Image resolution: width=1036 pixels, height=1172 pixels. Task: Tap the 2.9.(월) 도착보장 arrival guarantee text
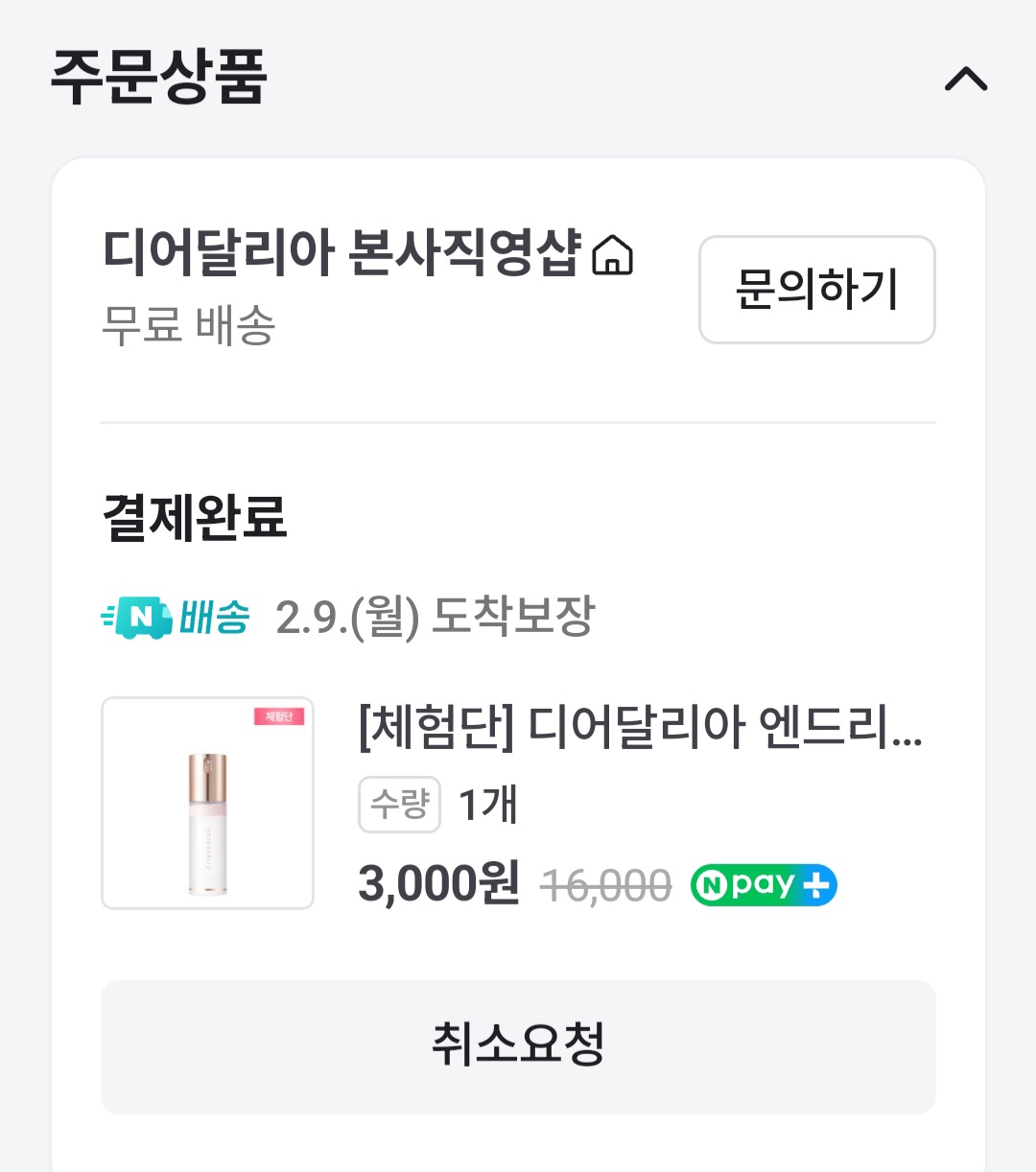435,617
